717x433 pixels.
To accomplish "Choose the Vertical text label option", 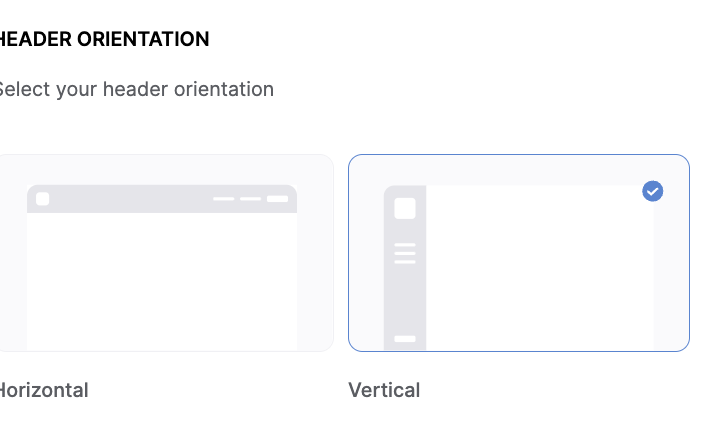I will [x=384, y=390].
